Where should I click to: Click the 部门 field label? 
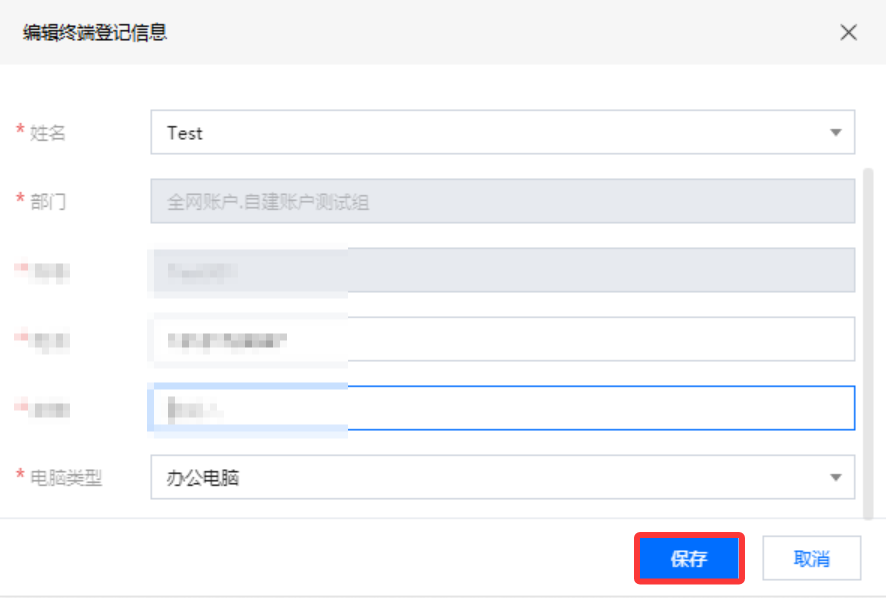click(47, 202)
